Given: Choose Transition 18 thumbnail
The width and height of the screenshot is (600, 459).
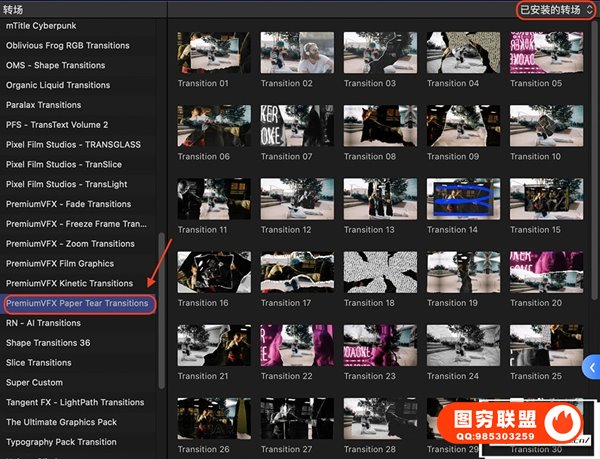Looking at the screenshot, I should [x=380, y=272].
